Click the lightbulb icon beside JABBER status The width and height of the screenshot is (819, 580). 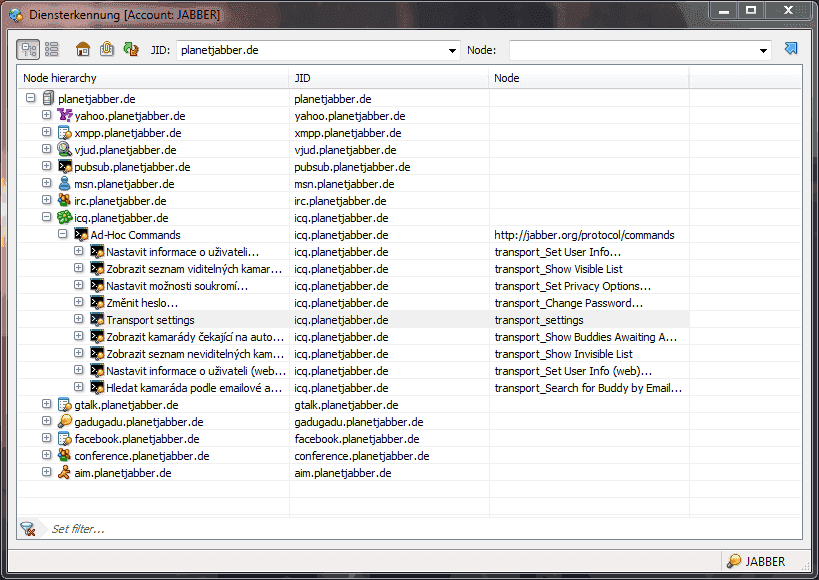click(x=734, y=561)
